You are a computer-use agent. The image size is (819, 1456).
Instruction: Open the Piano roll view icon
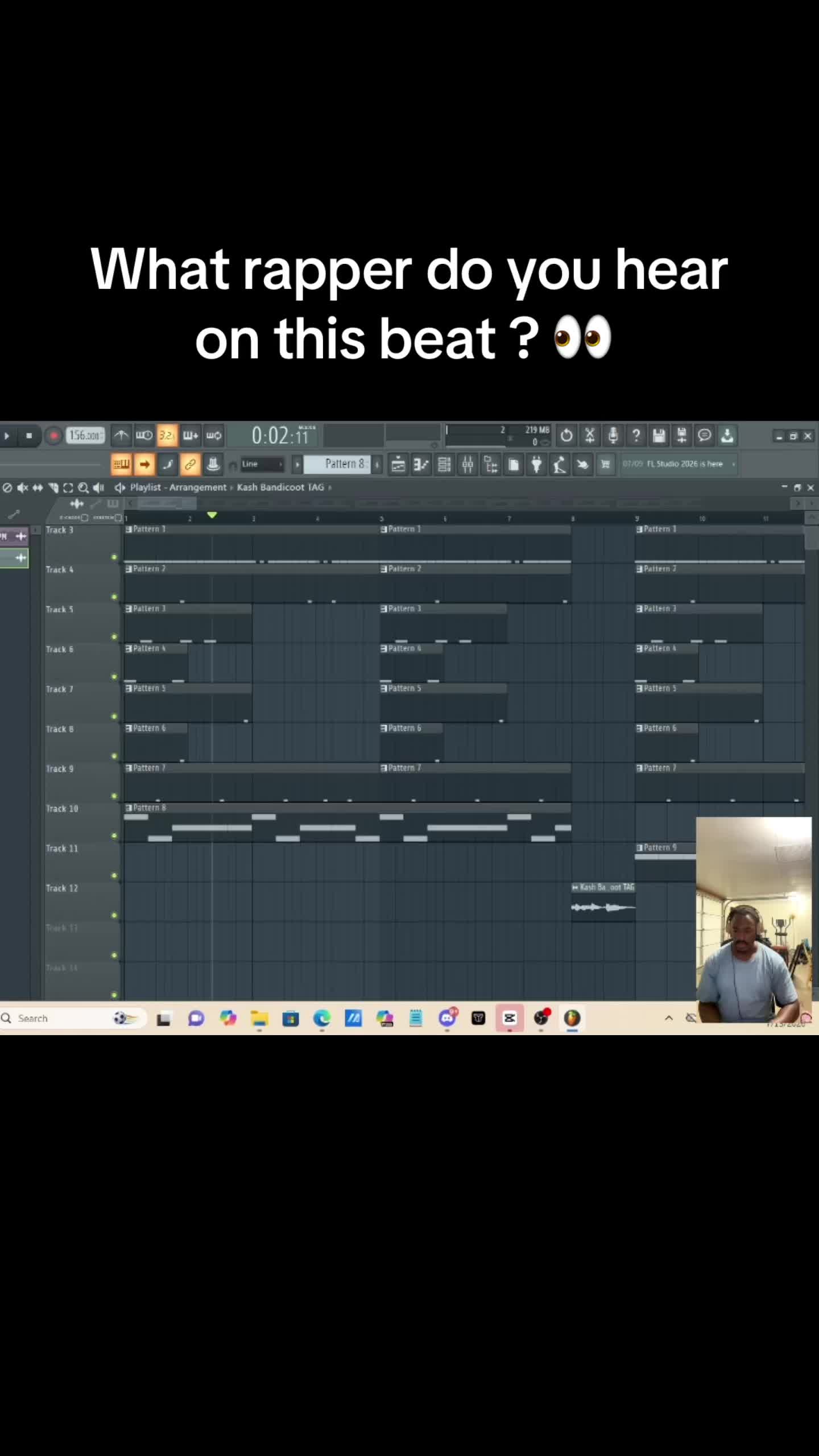click(421, 465)
